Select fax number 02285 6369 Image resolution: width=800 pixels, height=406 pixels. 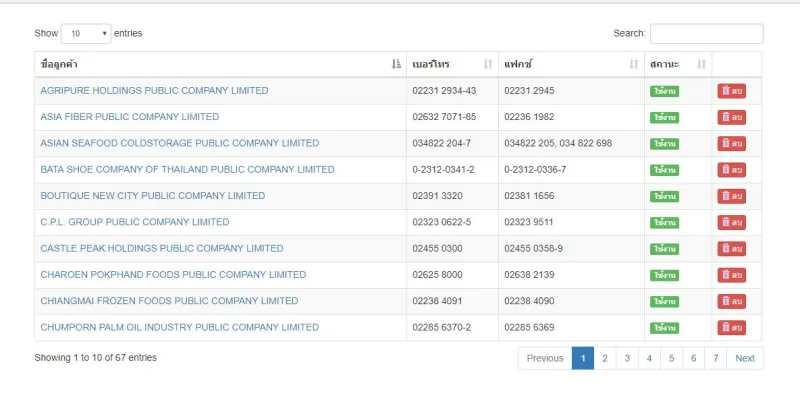tap(529, 327)
